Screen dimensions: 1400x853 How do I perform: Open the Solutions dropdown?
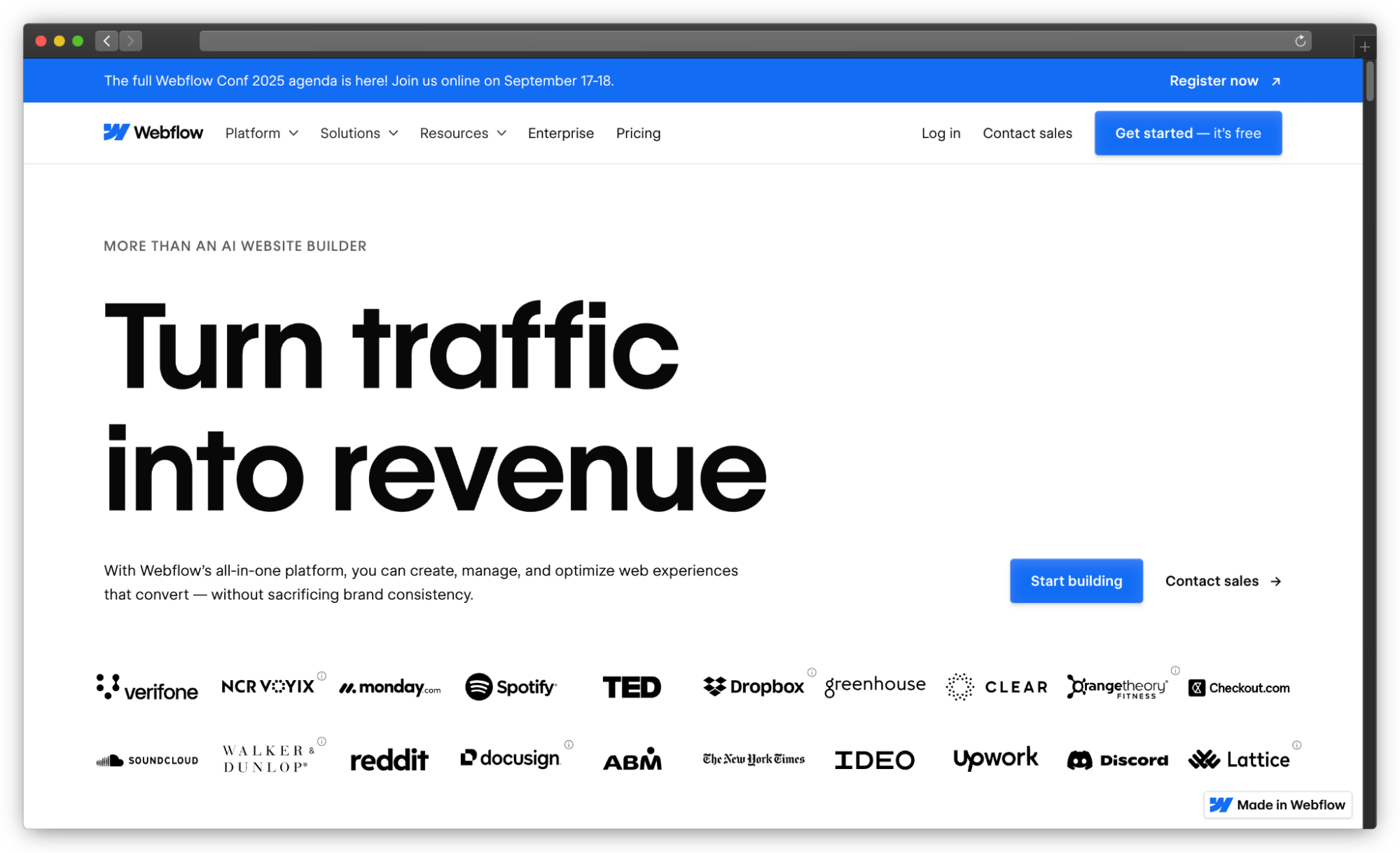coord(359,133)
